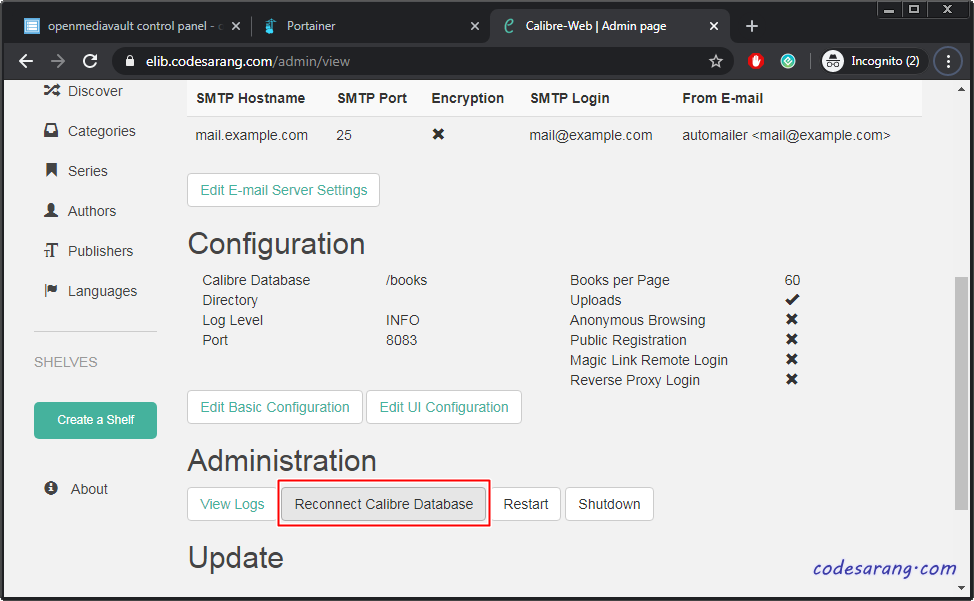Click the Publishers text-size icon
Screen dimensions: 974x601
(x=51, y=250)
